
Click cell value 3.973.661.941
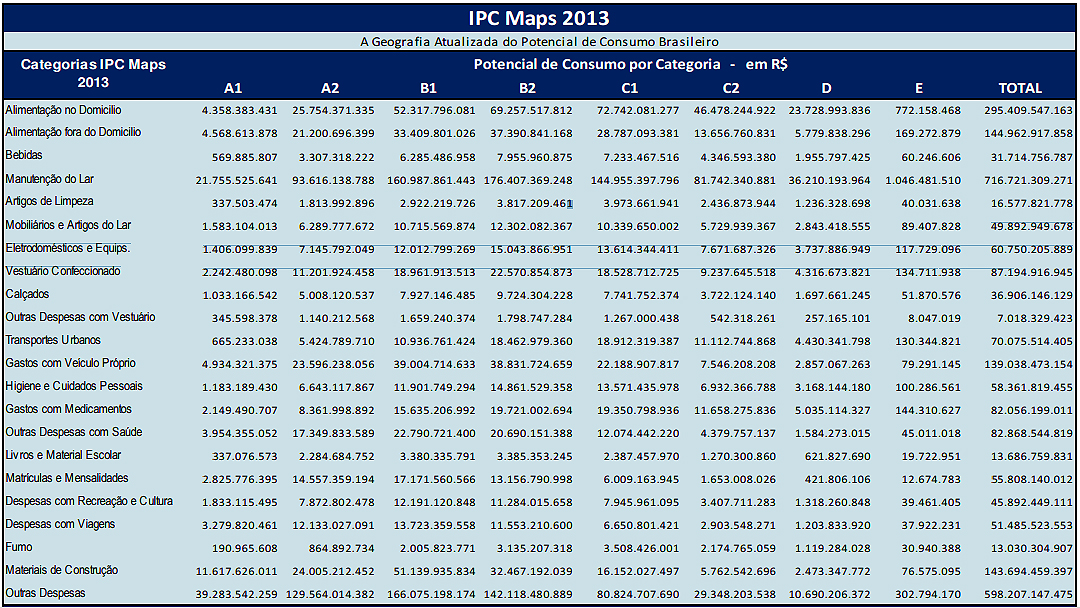[x=641, y=204]
